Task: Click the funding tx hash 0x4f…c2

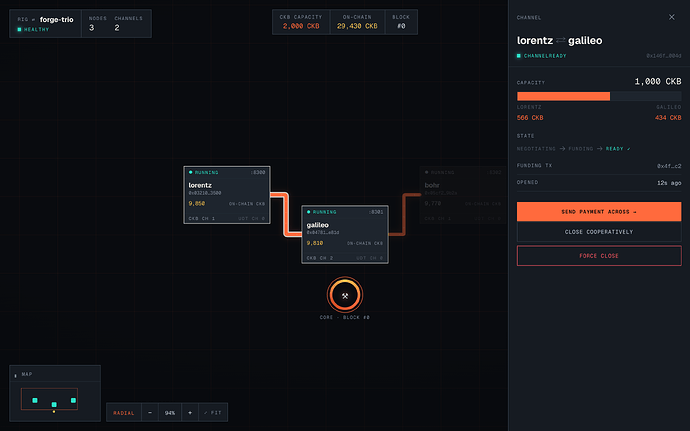Action: point(669,166)
